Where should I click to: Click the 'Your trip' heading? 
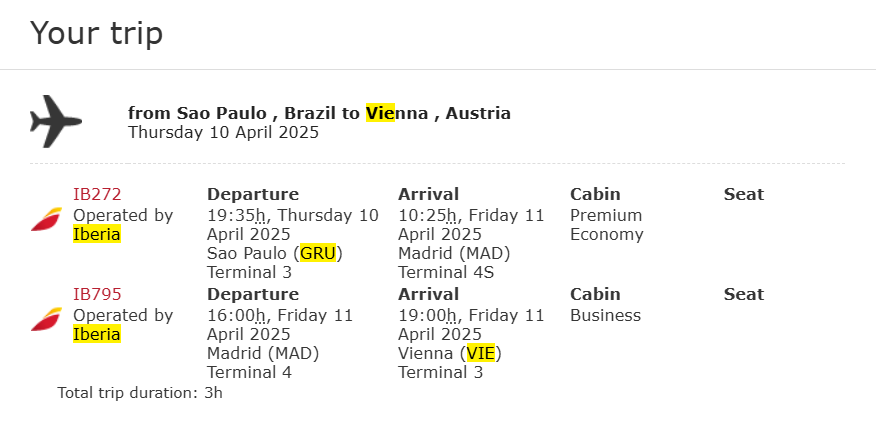[x=96, y=34]
